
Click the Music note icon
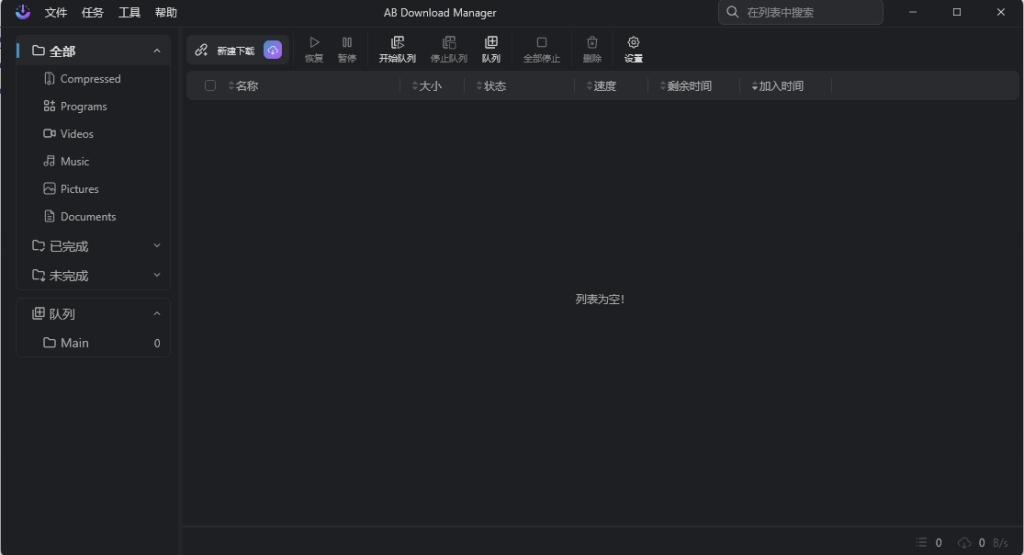tap(49, 161)
